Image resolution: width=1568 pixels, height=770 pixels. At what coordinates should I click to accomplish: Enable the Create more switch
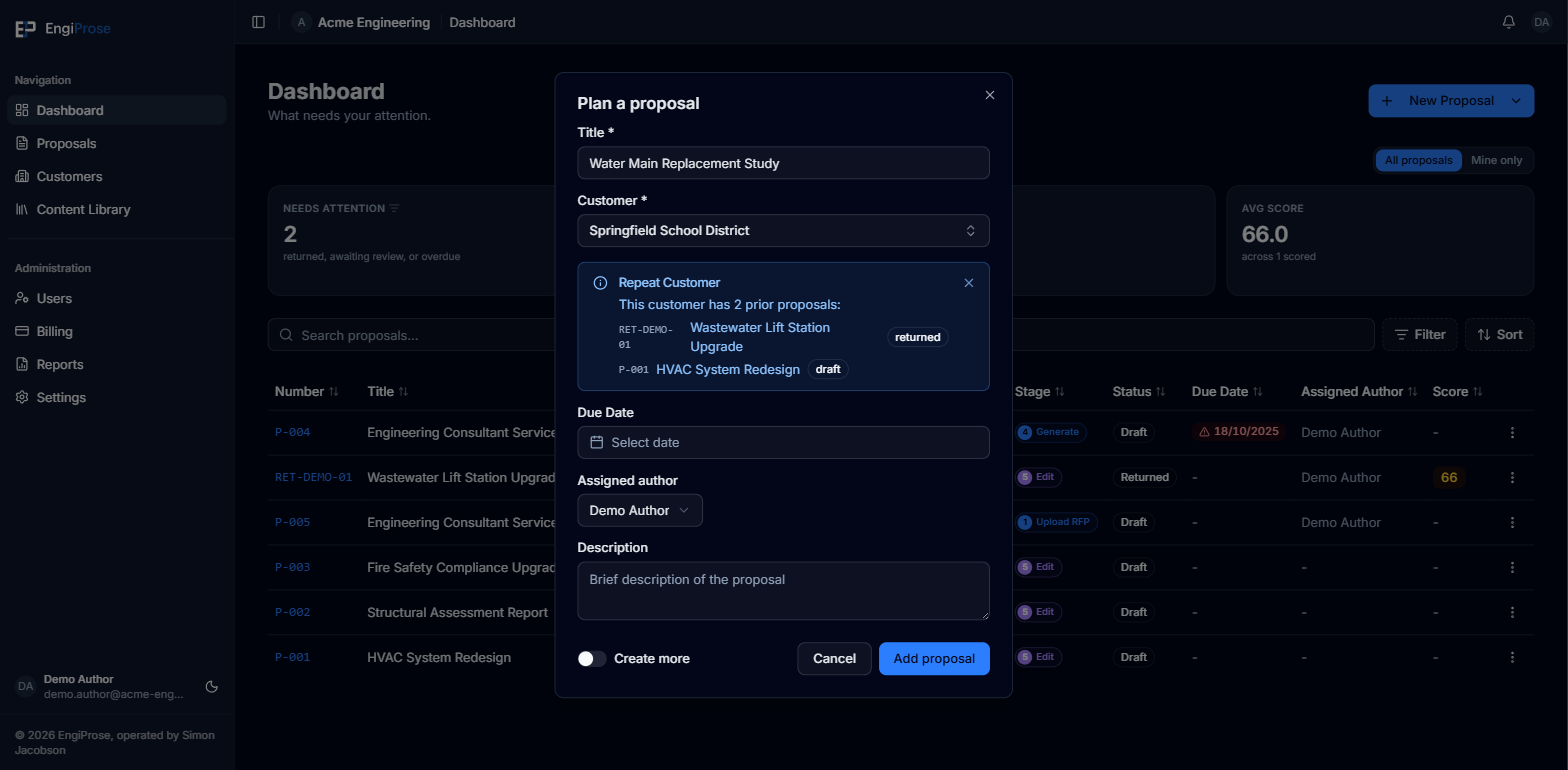tap(592, 659)
